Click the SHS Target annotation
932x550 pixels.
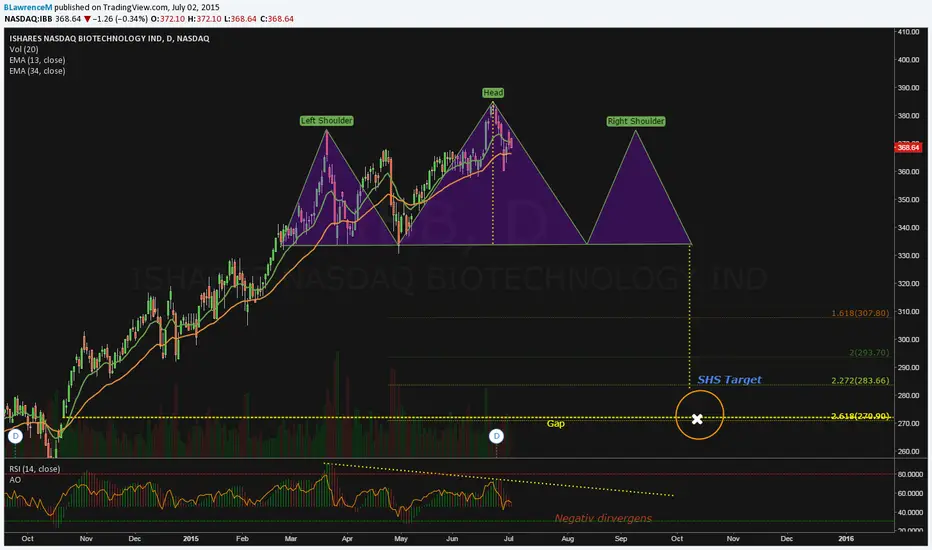tap(729, 379)
